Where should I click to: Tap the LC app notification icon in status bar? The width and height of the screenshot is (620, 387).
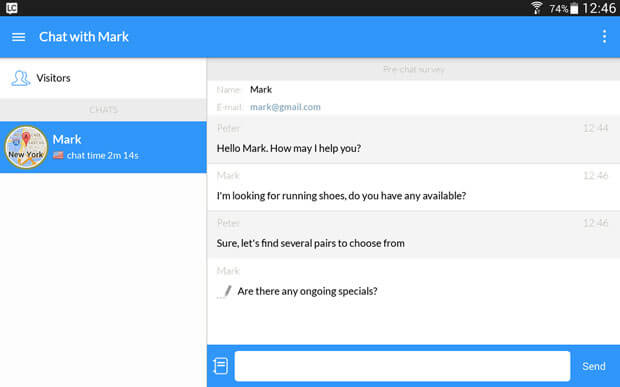coord(12,8)
